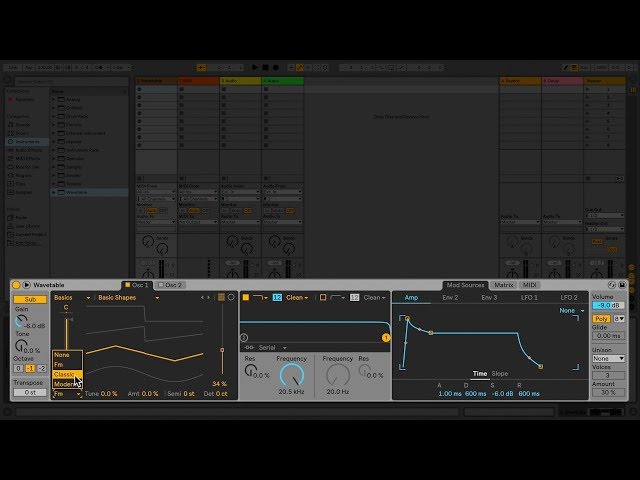Open the Matrix tab

(504, 285)
